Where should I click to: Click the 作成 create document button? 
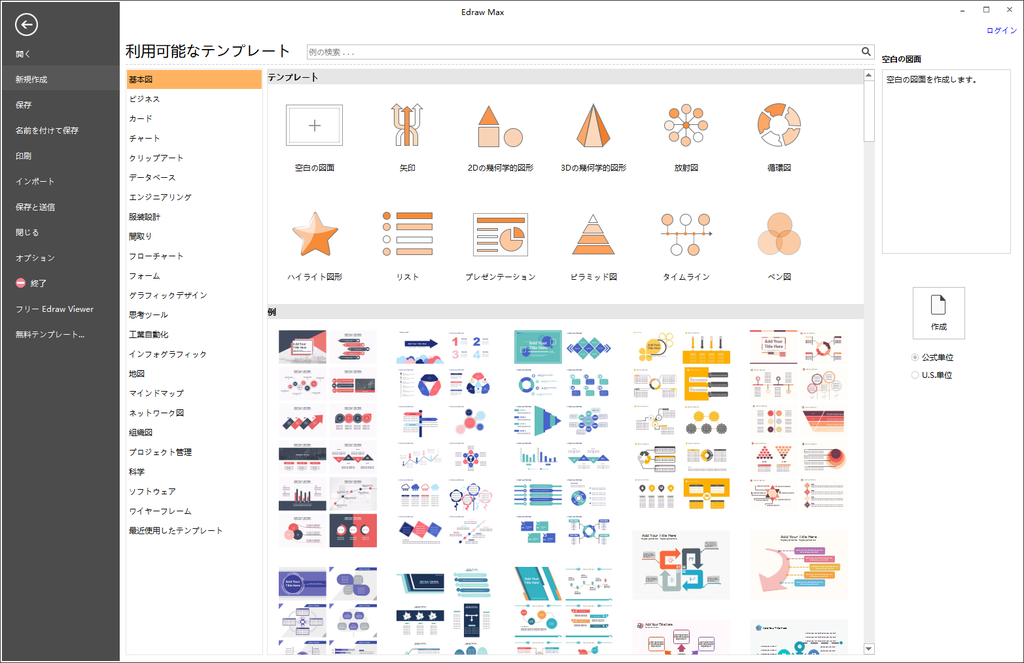click(938, 313)
